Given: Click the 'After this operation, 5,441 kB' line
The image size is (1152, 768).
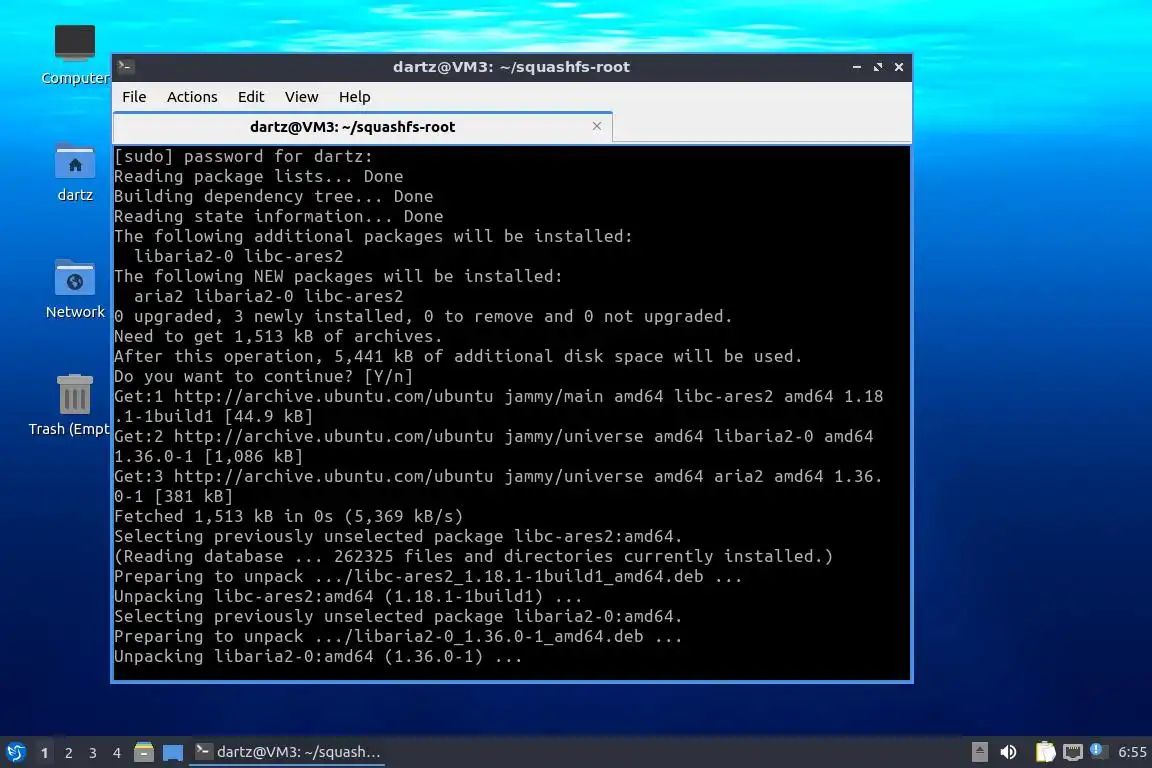Looking at the screenshot, I should 458,356.
